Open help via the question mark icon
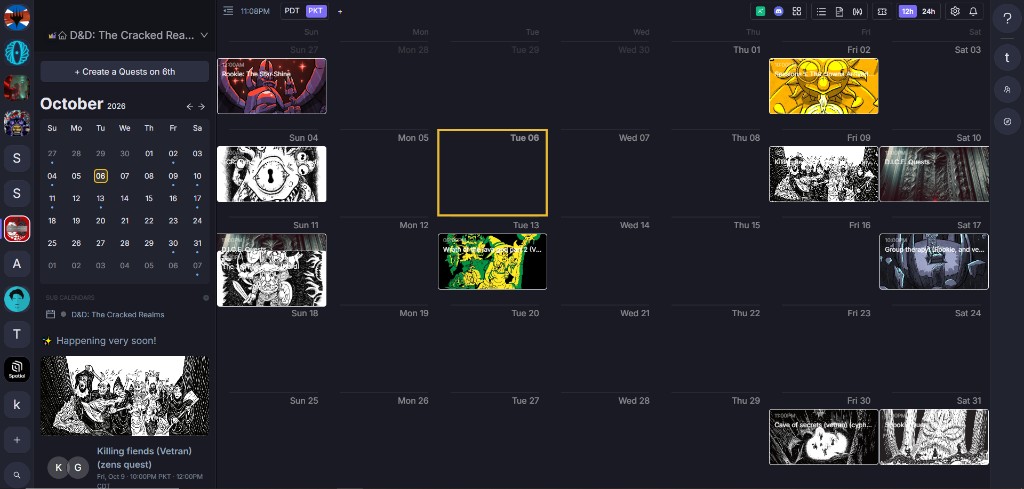 (x=1007, y=19)
